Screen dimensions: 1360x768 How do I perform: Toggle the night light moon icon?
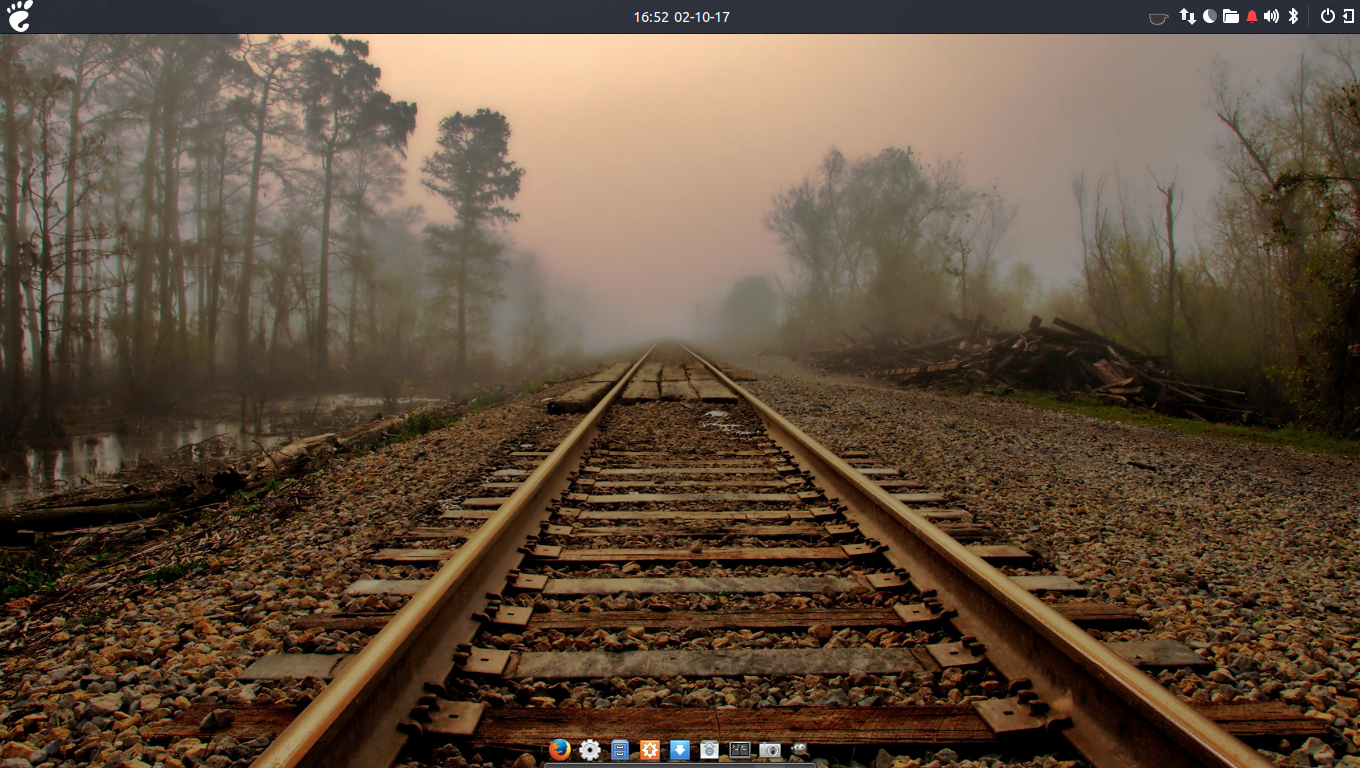pyautogui.click(x=1209, y=16)
